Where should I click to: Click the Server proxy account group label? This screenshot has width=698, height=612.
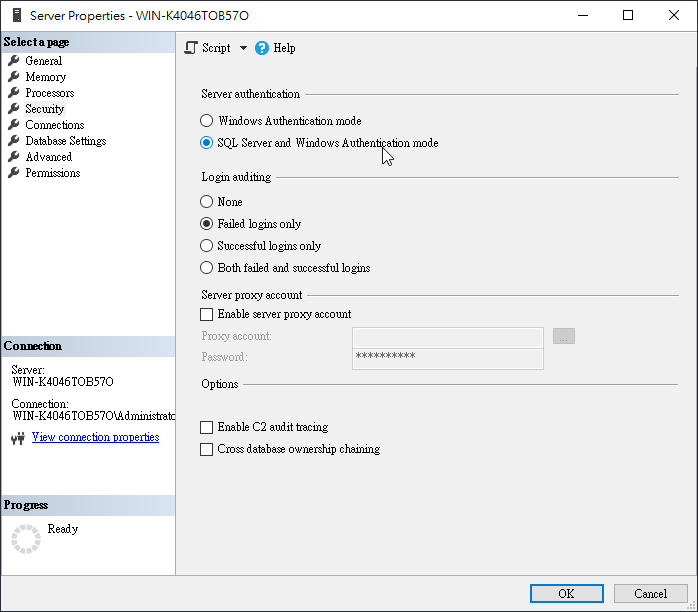click(252, 295)
